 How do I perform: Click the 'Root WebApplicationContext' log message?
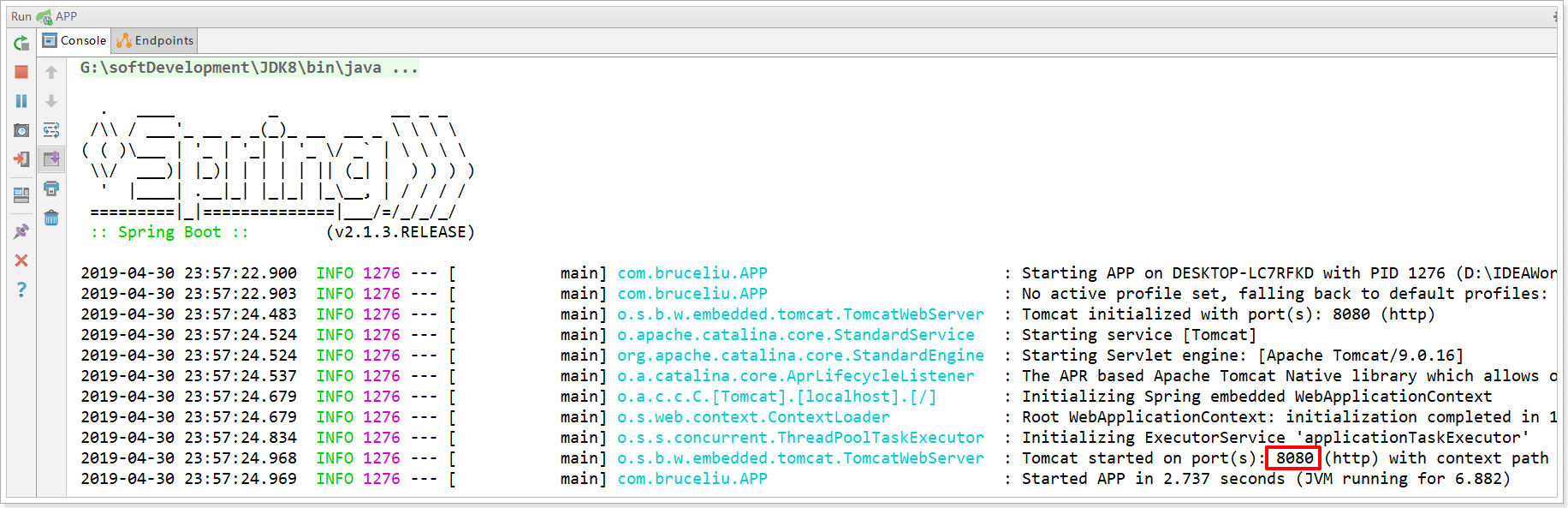1289,417
